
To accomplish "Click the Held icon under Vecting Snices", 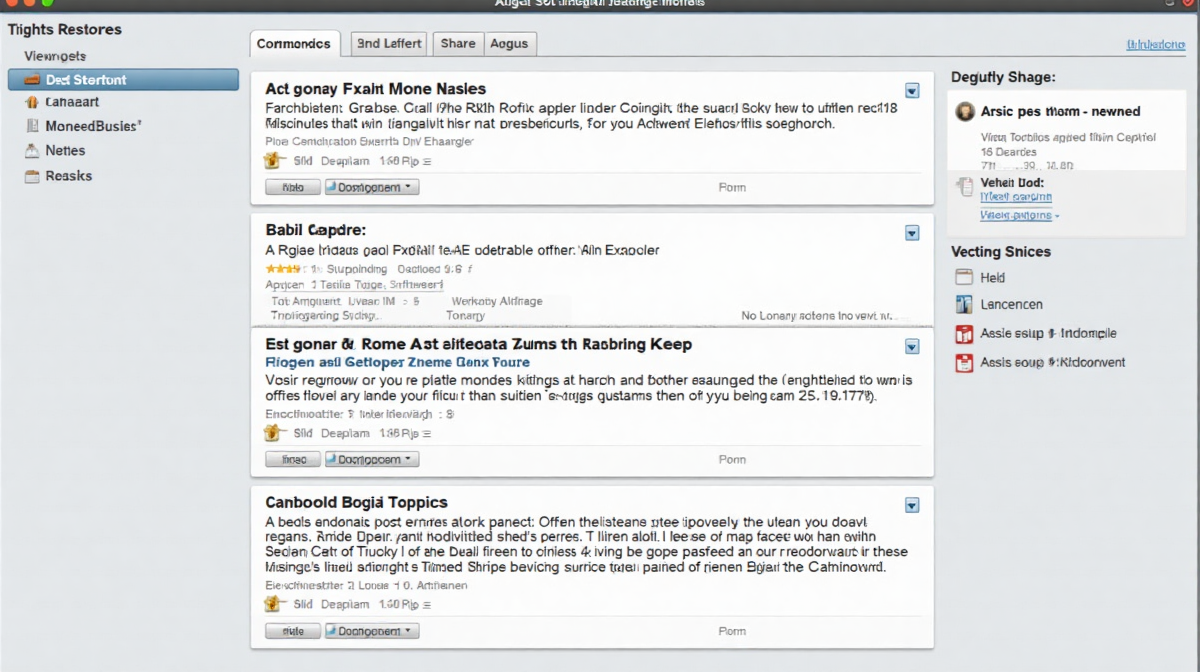I will 964,278.
